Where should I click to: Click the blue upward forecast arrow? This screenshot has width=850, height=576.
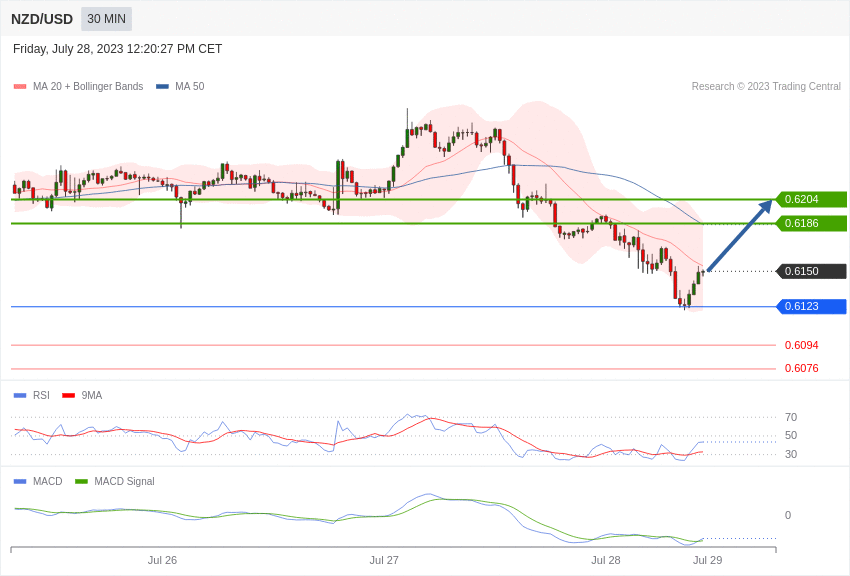pos(739,236)
